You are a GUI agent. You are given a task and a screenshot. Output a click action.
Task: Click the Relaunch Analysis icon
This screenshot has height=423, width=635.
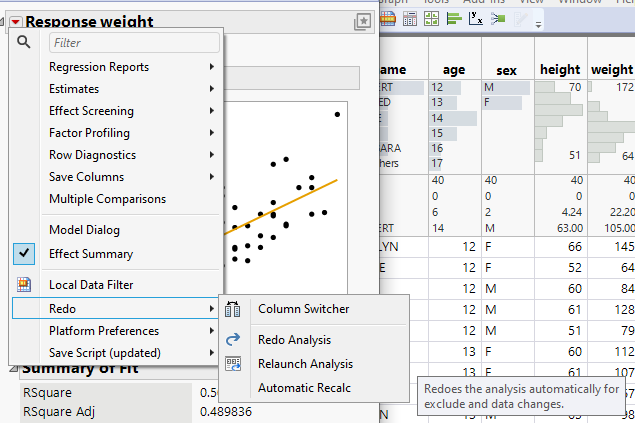pos(233,364)
